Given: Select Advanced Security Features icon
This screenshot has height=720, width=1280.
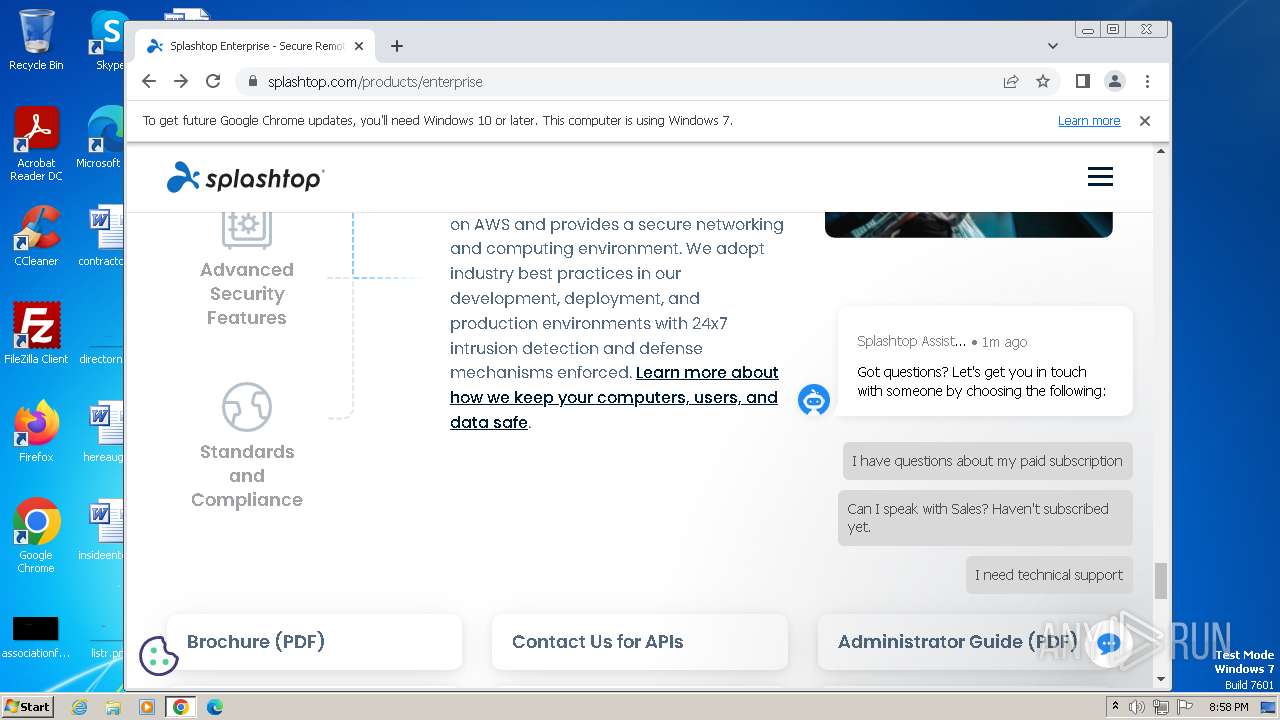Looking at the screenshot, I should [x=247, y=229].
